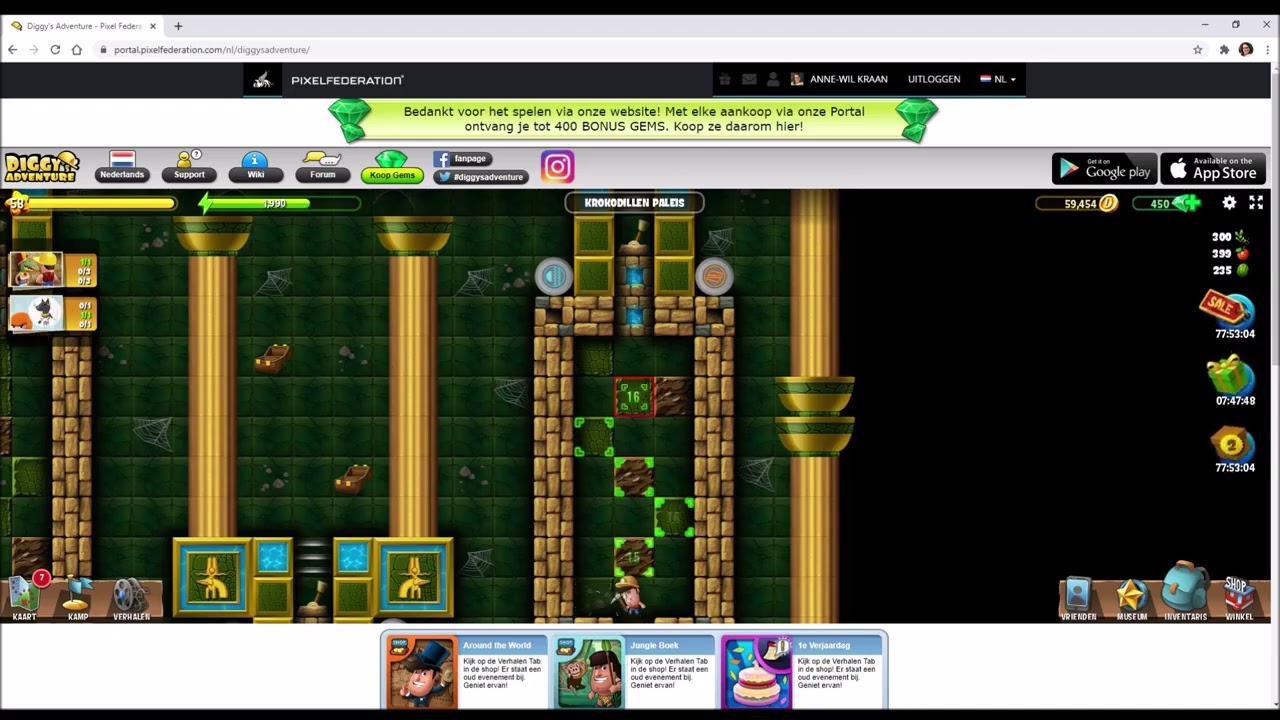
Task: Open the Jungle Boek event card
Action: click(634, 672)
